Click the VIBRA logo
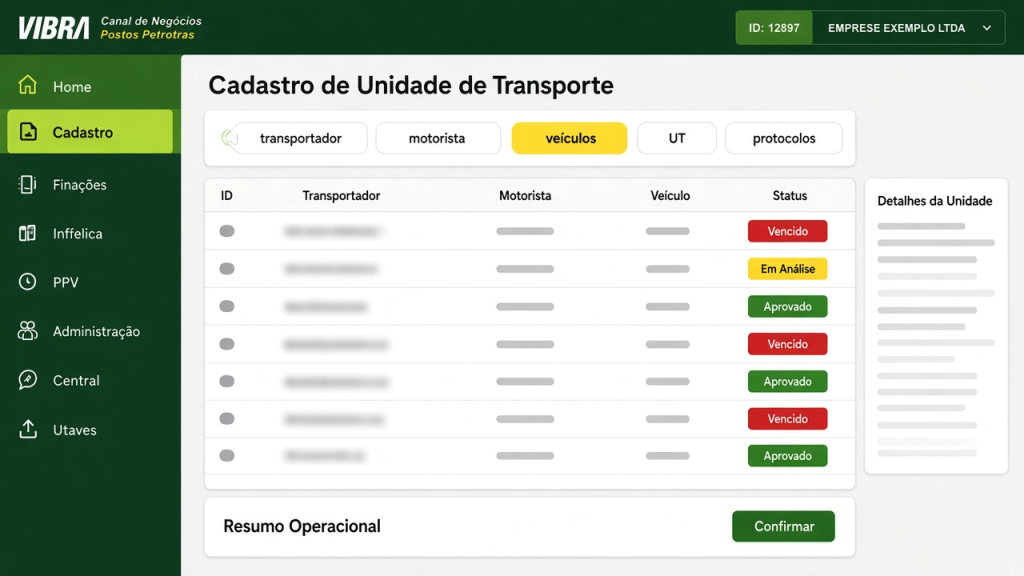The image size is (1024, 576). tap(54, 28)
